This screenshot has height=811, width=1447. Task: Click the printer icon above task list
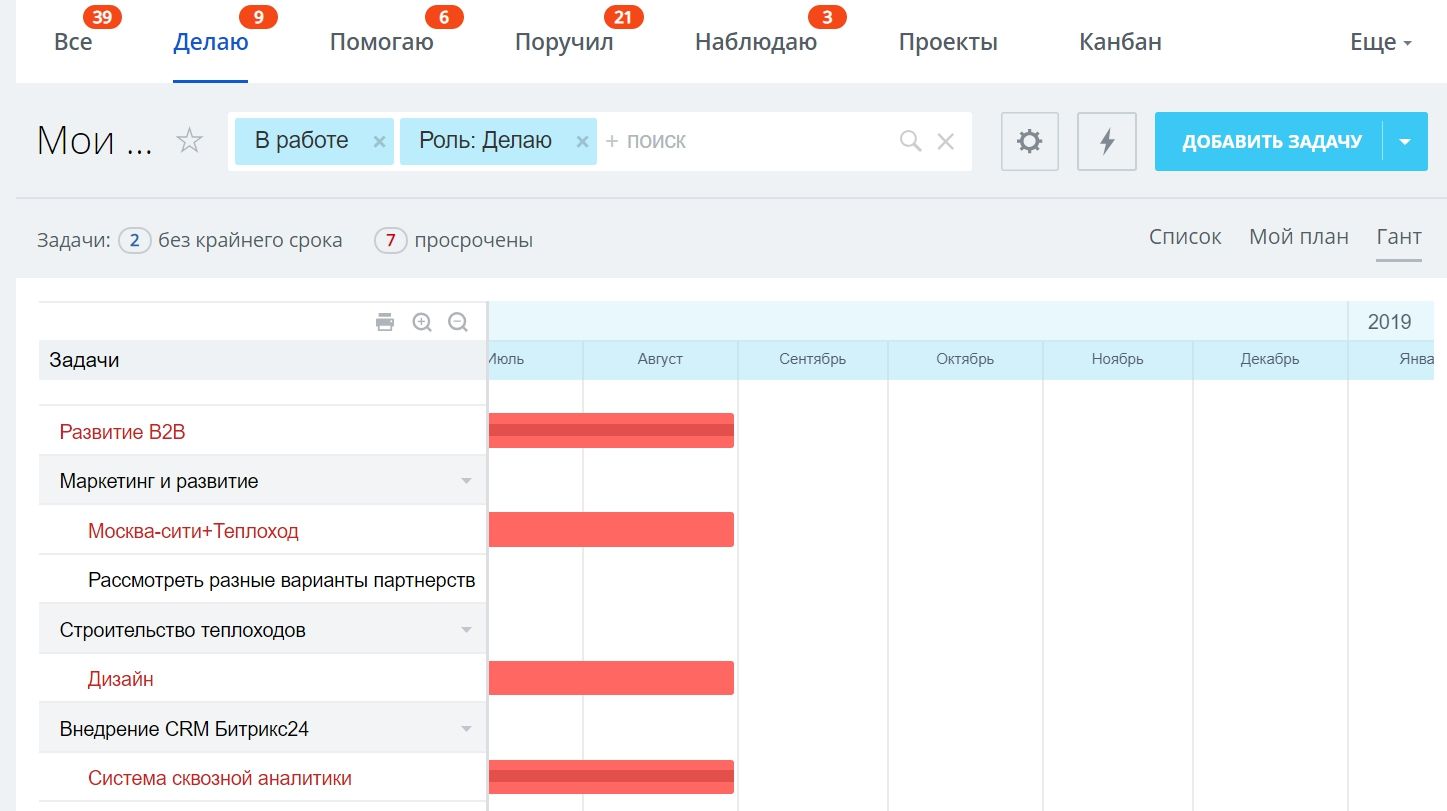[x=385, y=322]
